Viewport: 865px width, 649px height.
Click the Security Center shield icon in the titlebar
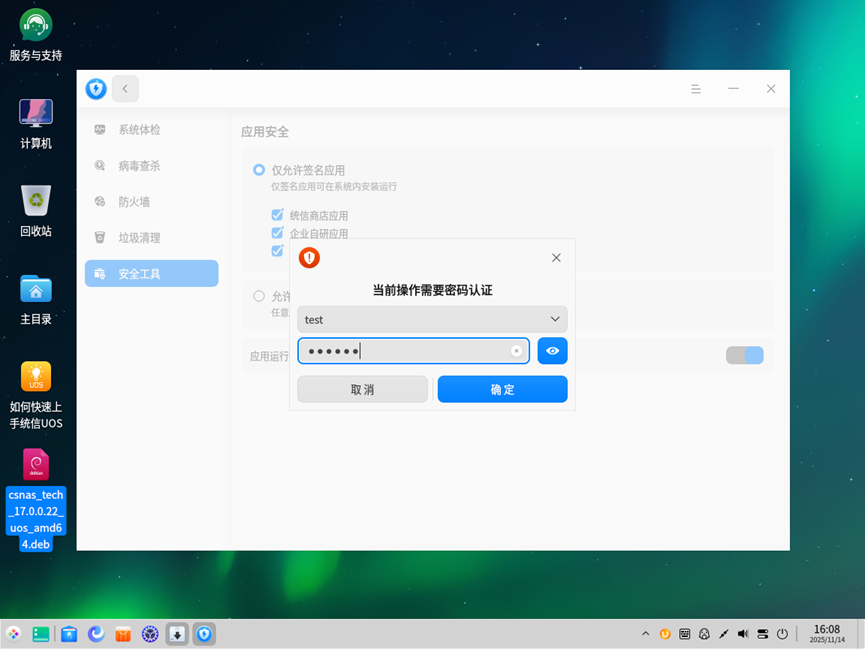coord(96,88)
